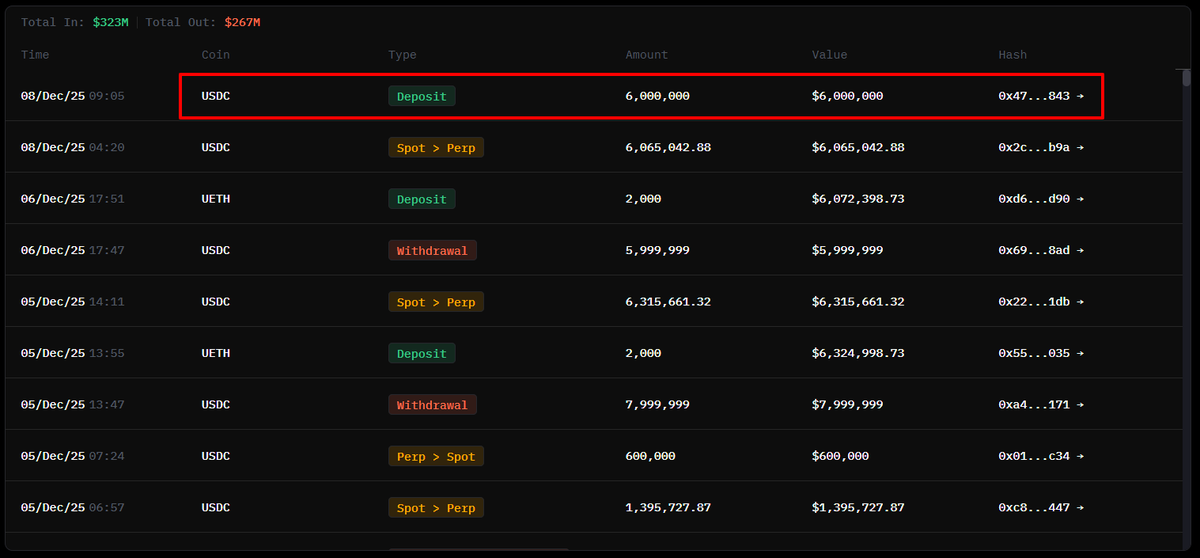Click the Withdrawal badge for 5,999,999 USDC
This screenshot has height=558, width=1200.
[x=432, y=251]
